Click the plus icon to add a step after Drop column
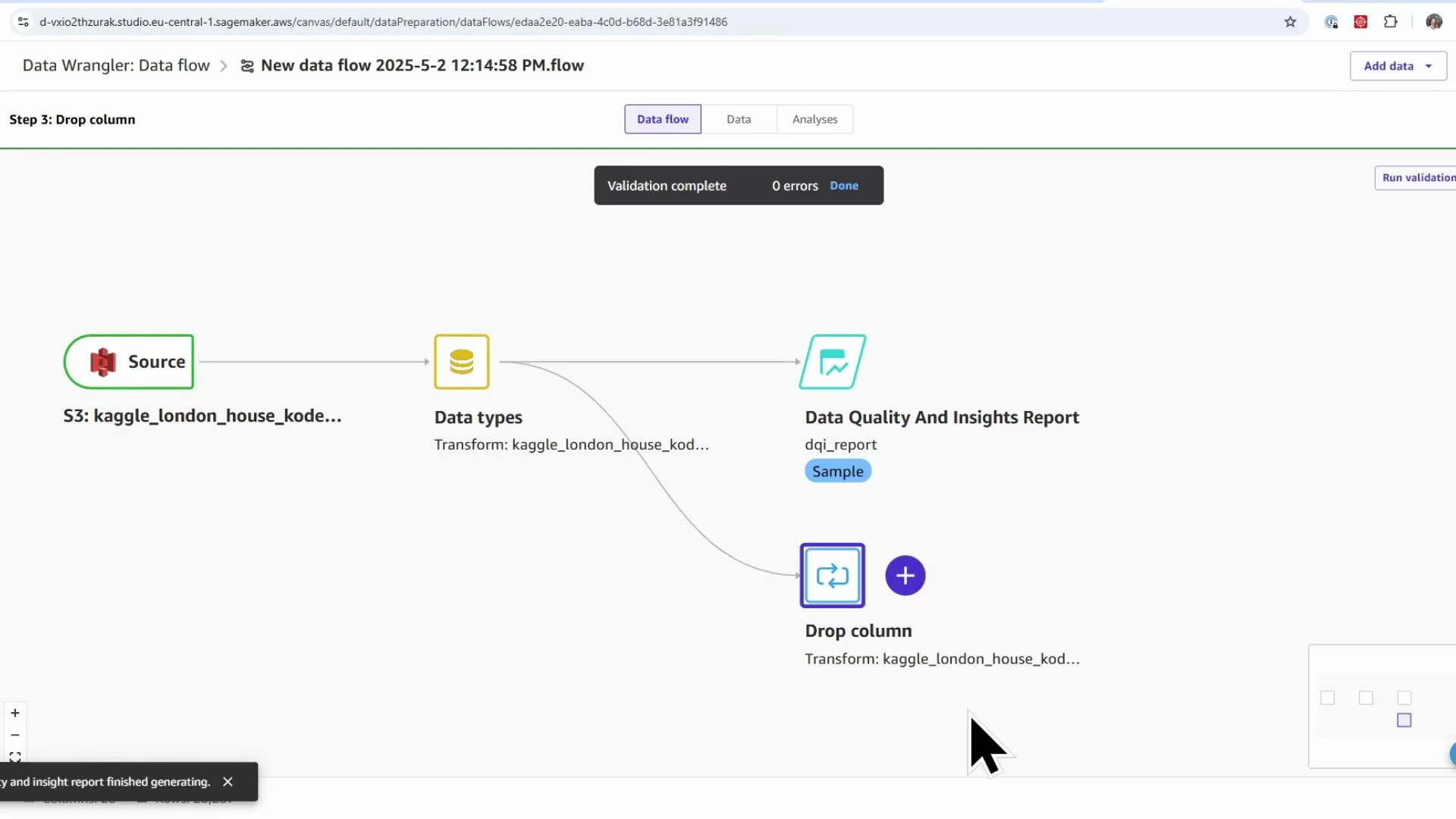 [x=905, y=576]
